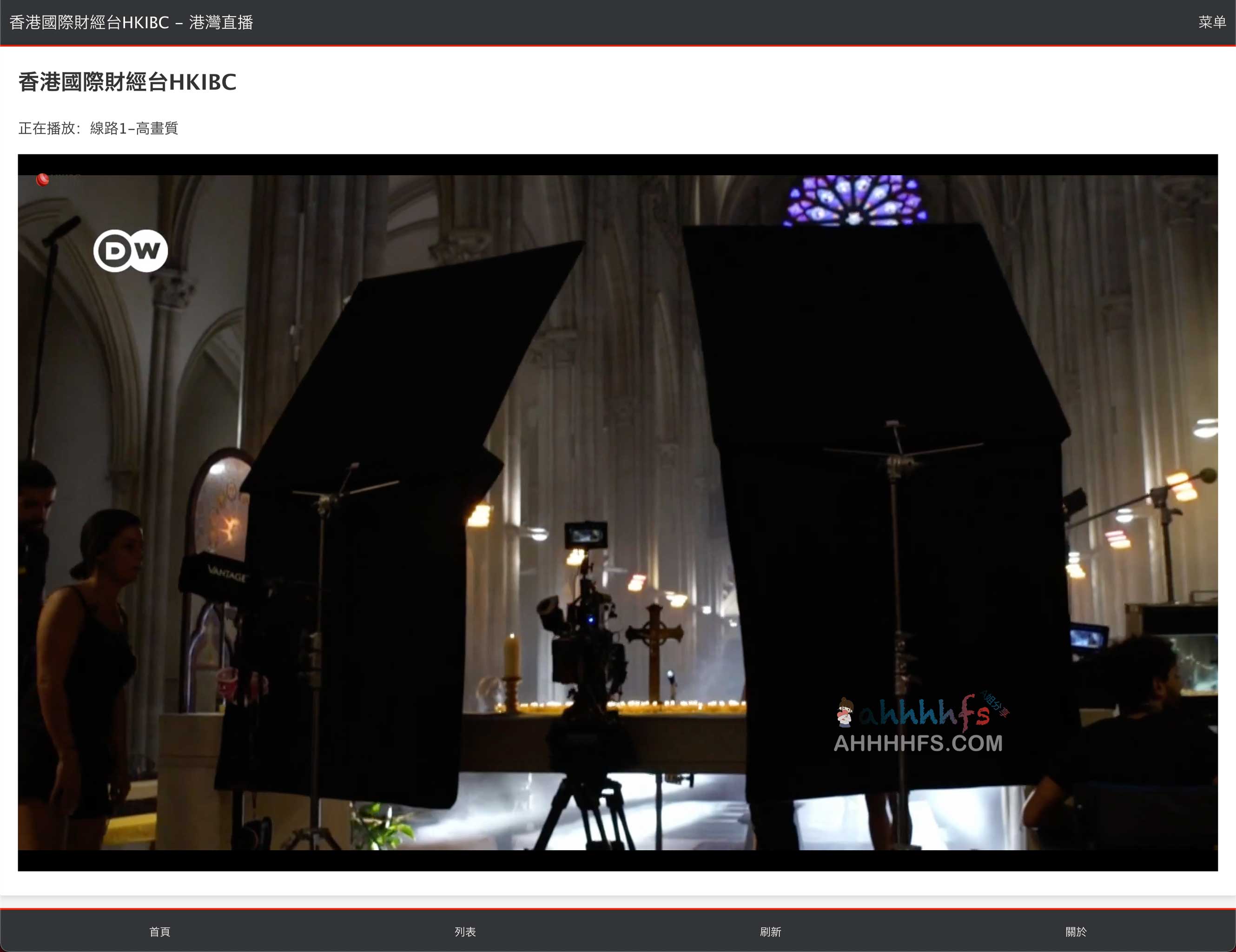Click the film camera on the tripod
Viewport: 1236px width, 952px height.
pos(586,622)
